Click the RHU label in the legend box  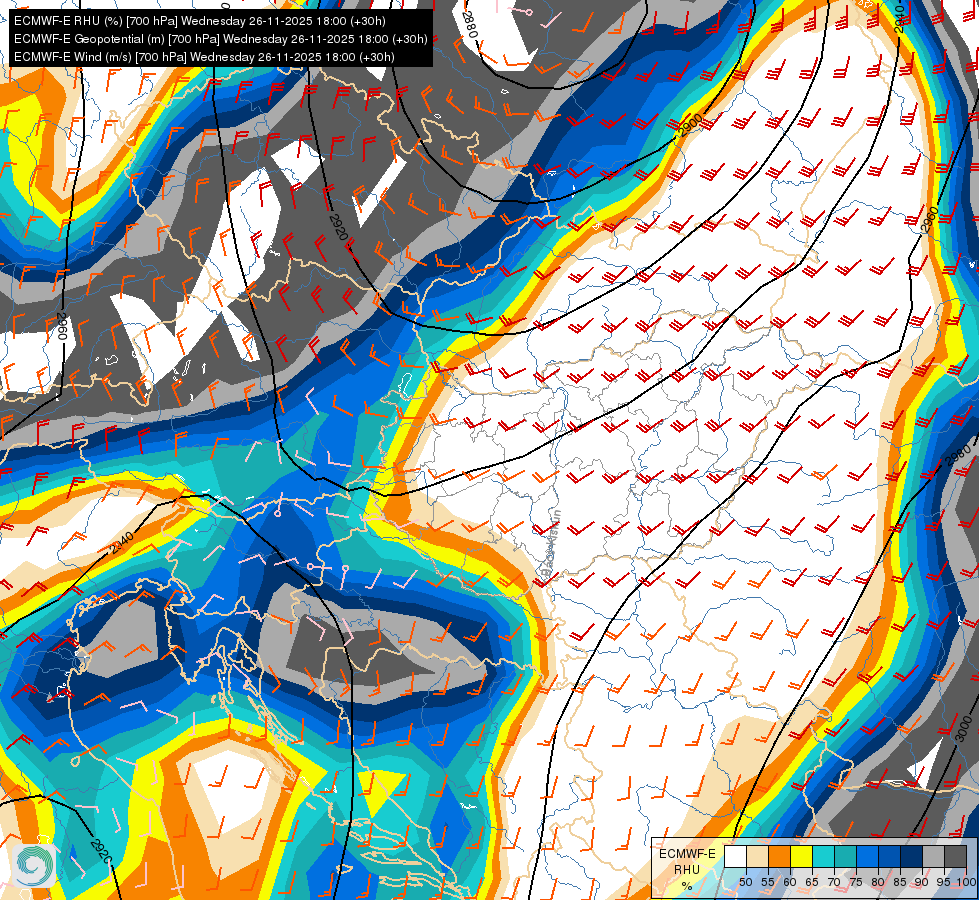[687, 870]
